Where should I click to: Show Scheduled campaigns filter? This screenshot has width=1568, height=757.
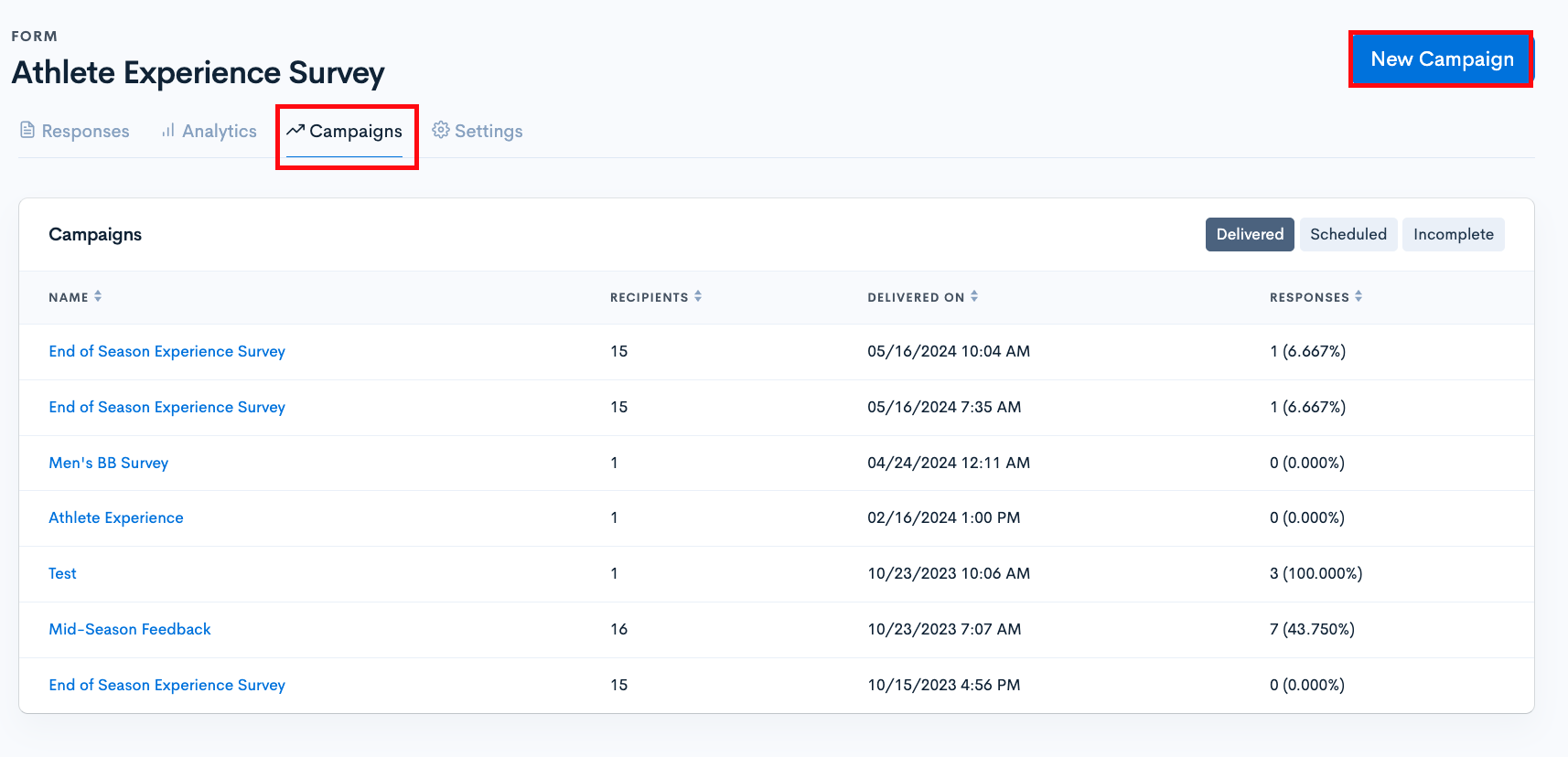[1348, 234]
